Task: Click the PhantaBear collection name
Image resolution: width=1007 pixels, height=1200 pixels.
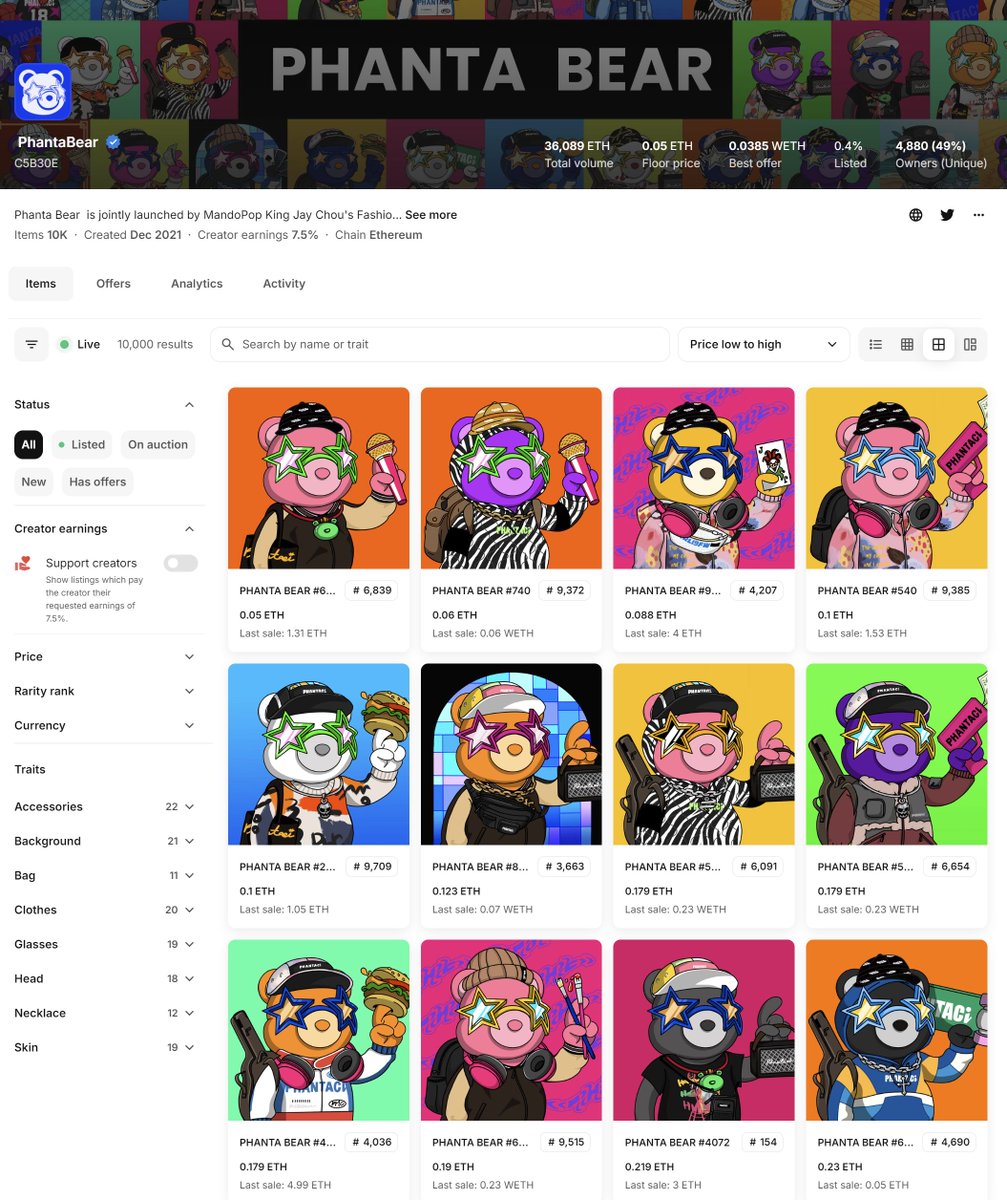Action: 58,142
